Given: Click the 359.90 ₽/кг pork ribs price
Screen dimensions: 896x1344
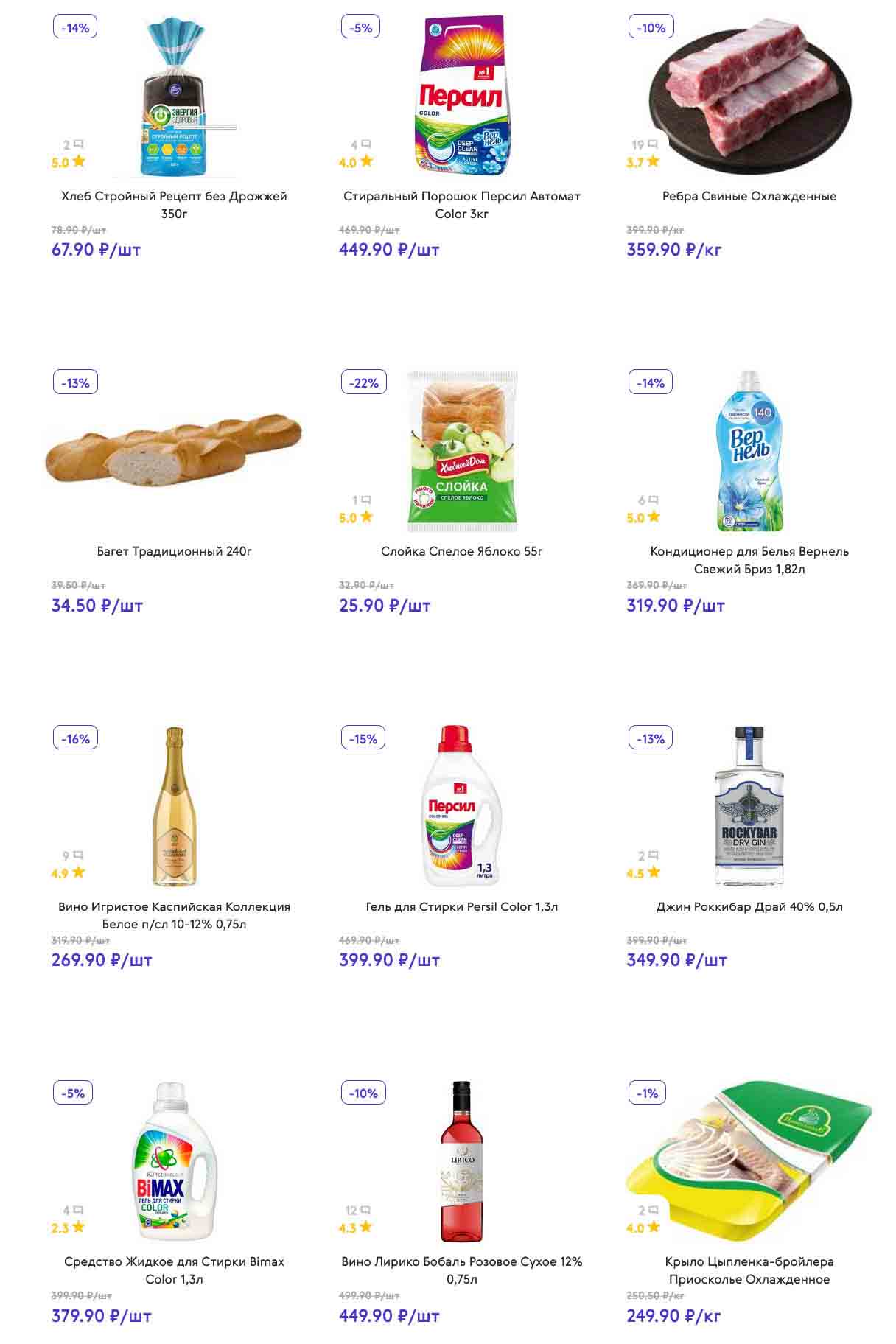Looking at the screenshot, I should coord(673,250).
